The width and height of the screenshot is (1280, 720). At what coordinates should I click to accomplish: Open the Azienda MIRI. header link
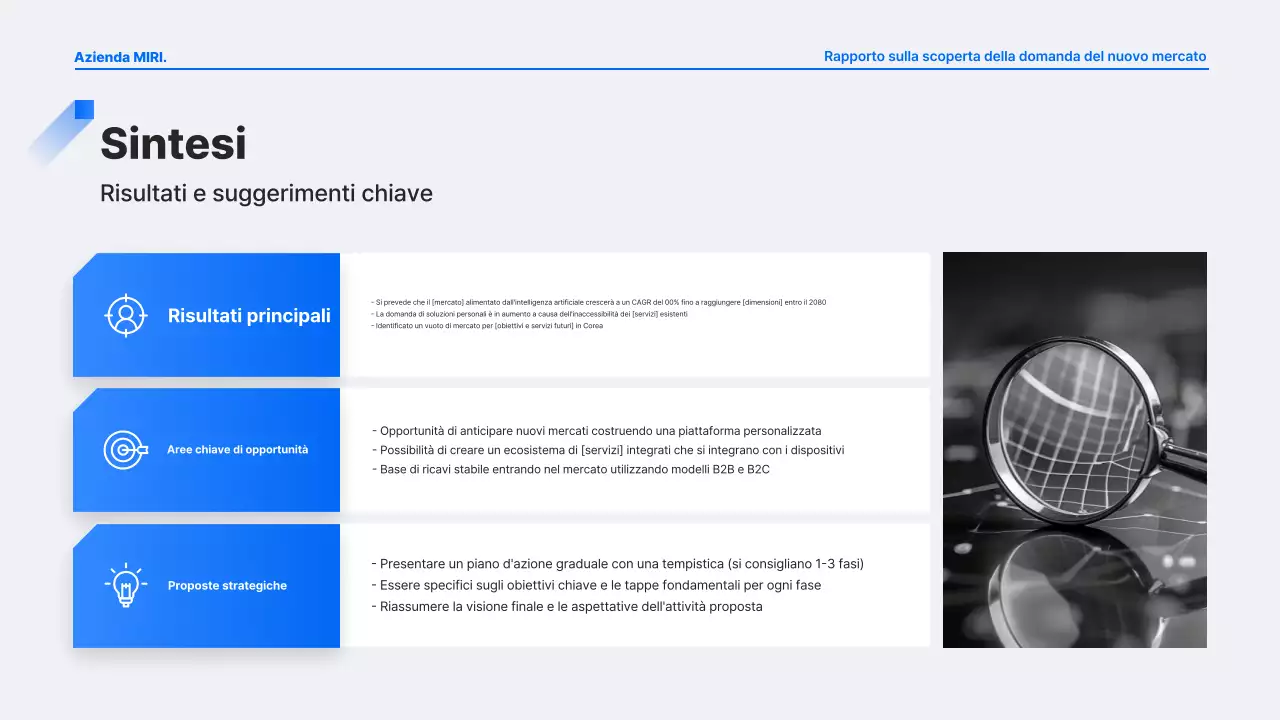click(x=121, y=57)
